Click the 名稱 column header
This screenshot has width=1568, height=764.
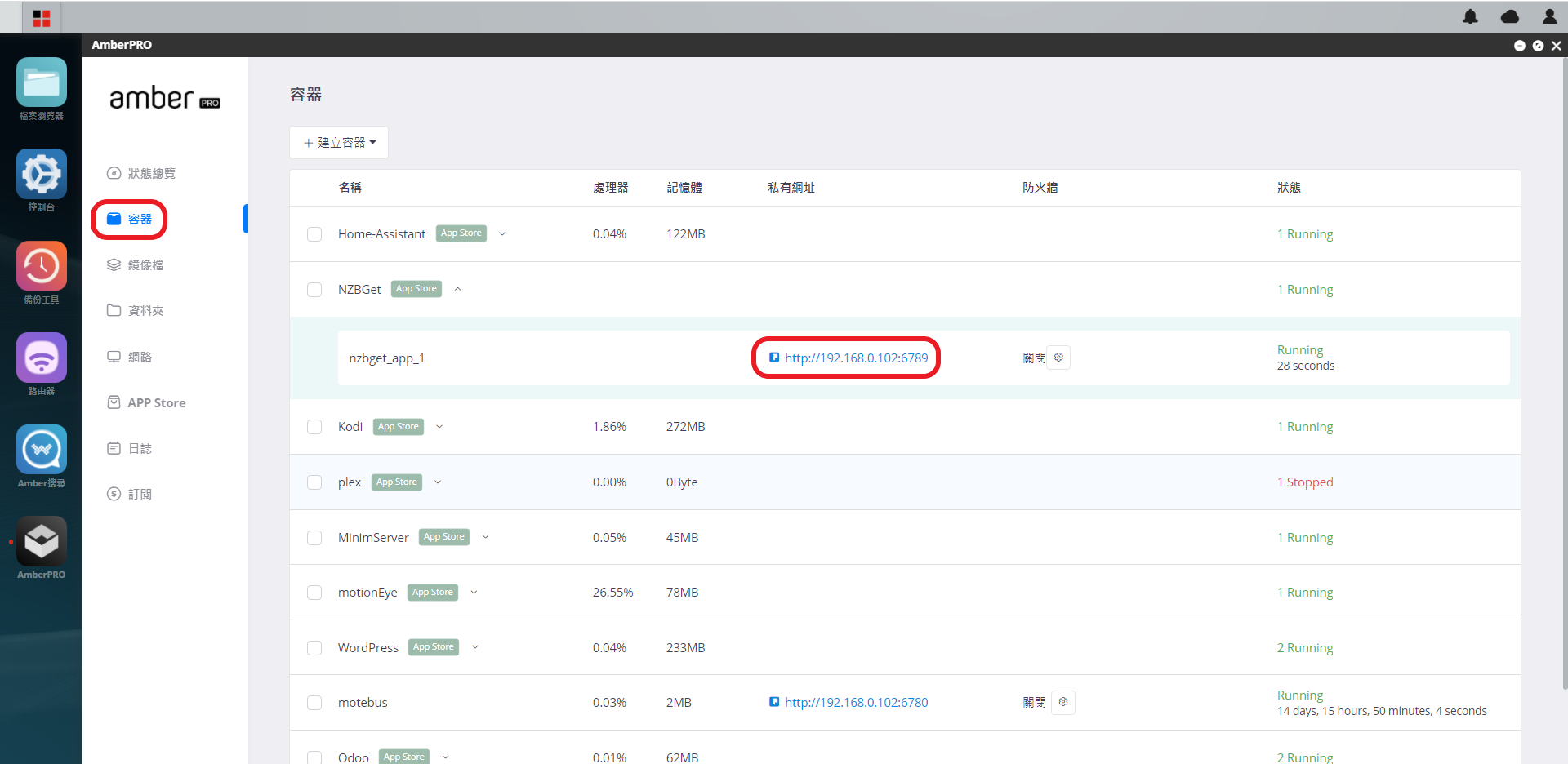point(350,188)
